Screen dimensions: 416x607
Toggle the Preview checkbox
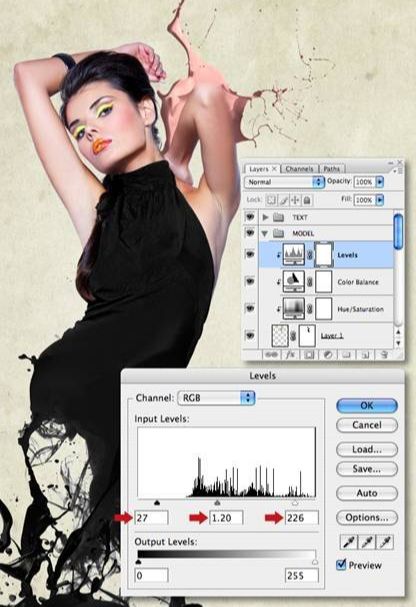click(341, 565)
